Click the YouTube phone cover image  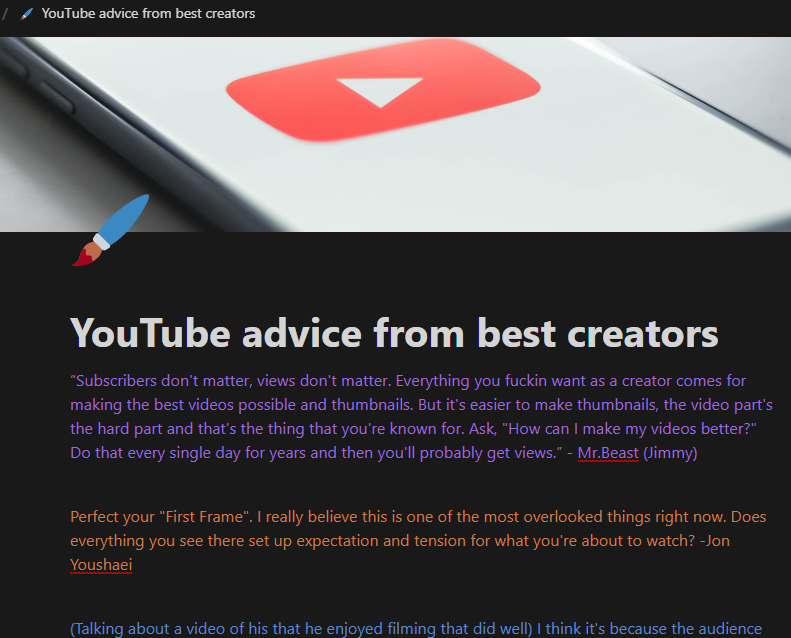coord(396,134)
